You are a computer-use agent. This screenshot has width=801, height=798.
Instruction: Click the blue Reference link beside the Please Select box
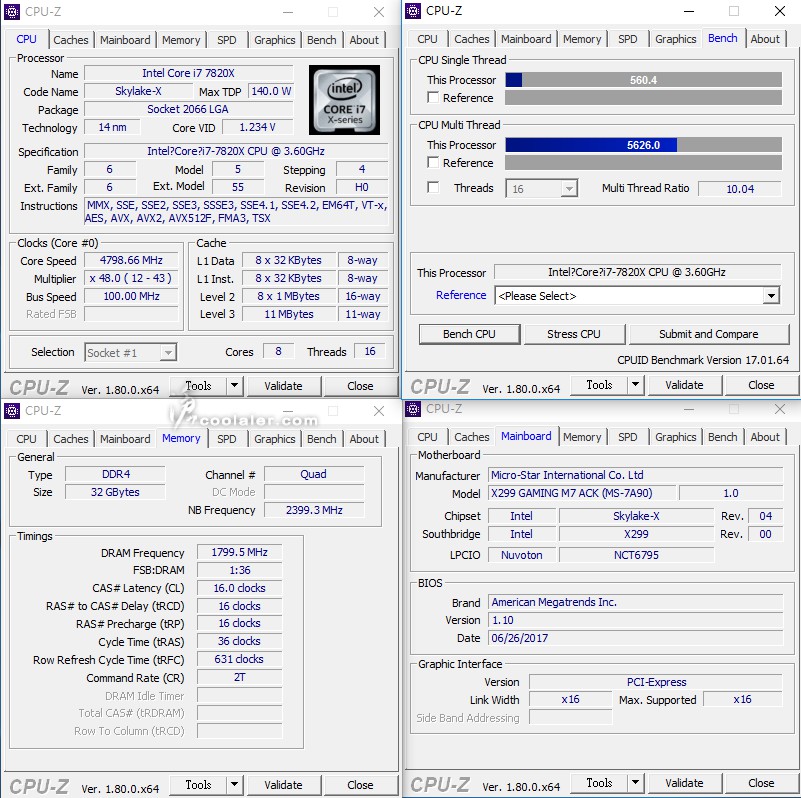click(x=461, y=295)
